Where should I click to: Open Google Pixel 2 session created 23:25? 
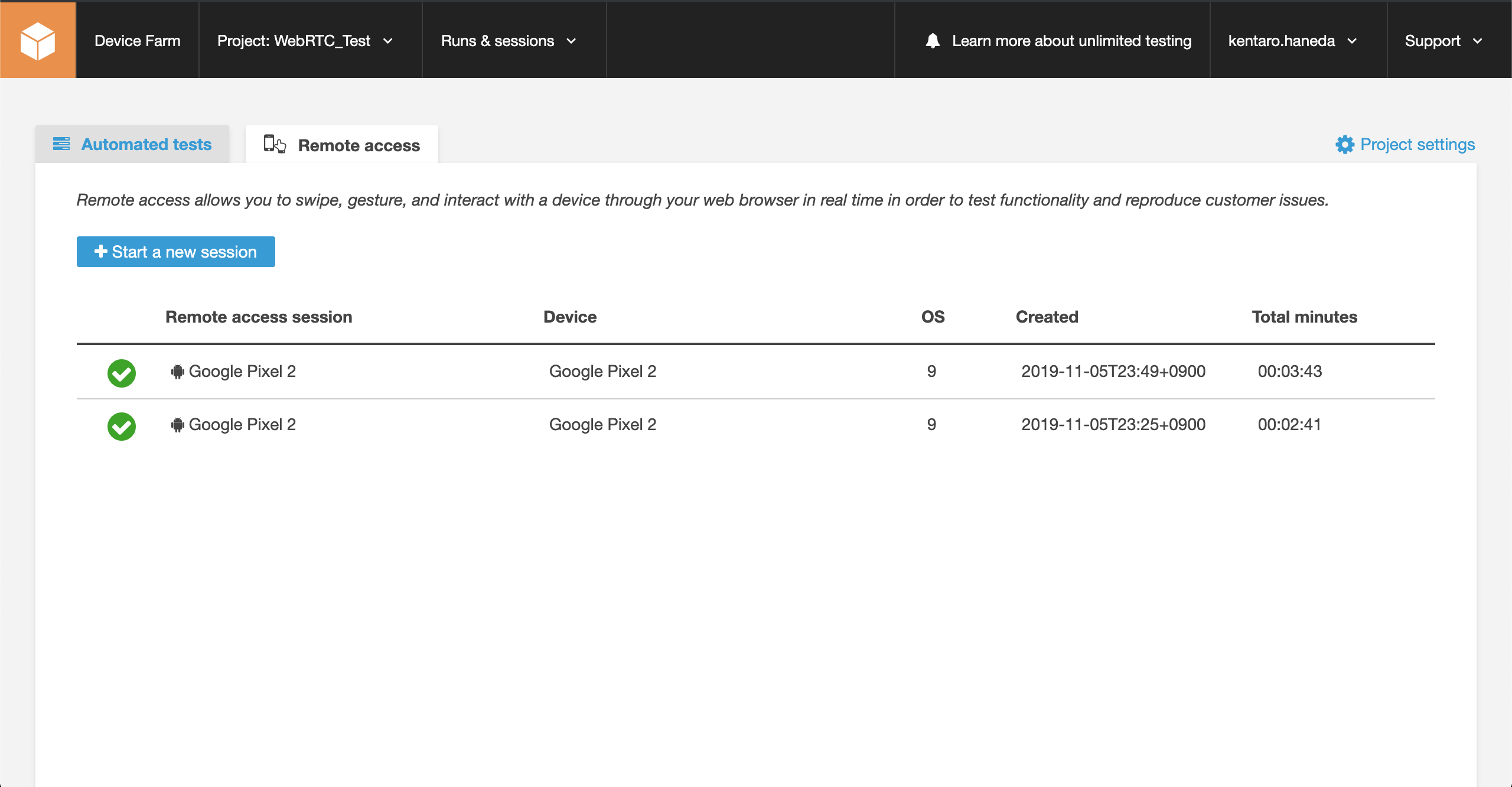click(x=242, y=424)
